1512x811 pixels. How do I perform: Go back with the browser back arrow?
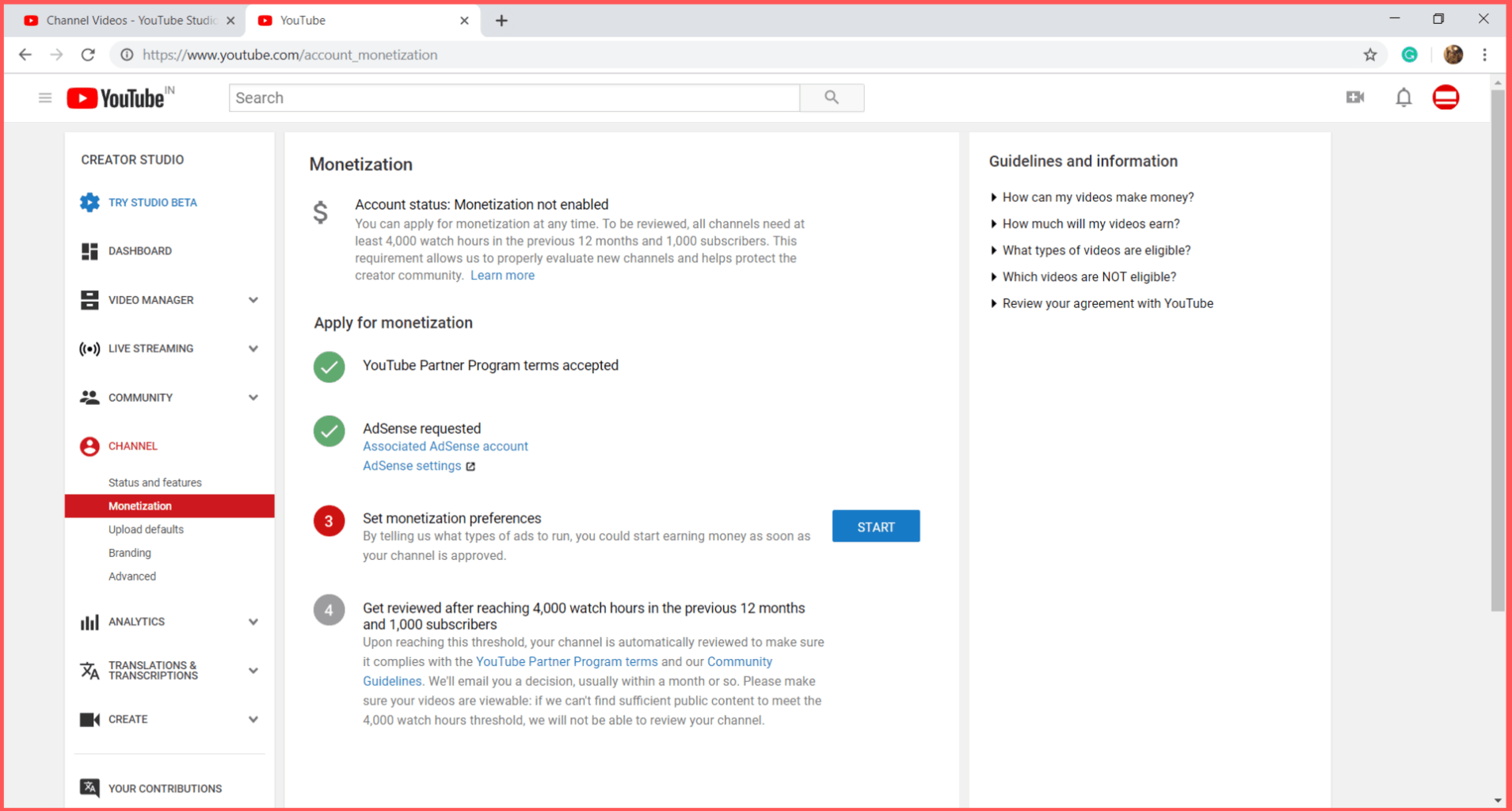[25, 55]
